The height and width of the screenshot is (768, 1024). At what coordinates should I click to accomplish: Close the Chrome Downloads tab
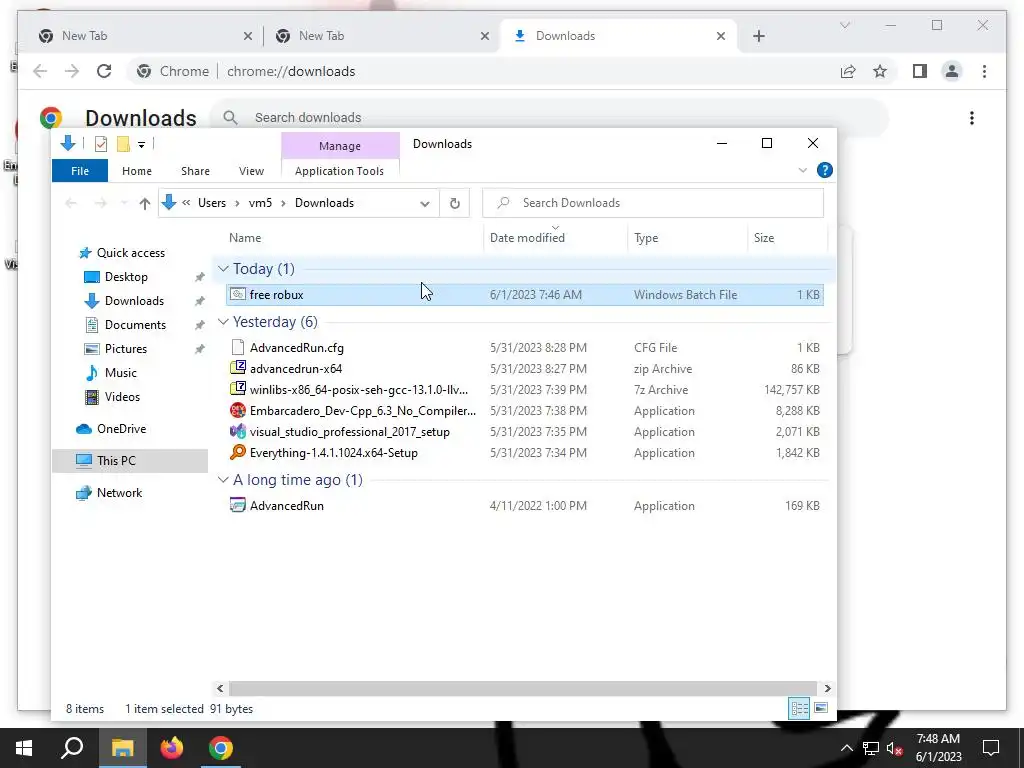point(720,36)
